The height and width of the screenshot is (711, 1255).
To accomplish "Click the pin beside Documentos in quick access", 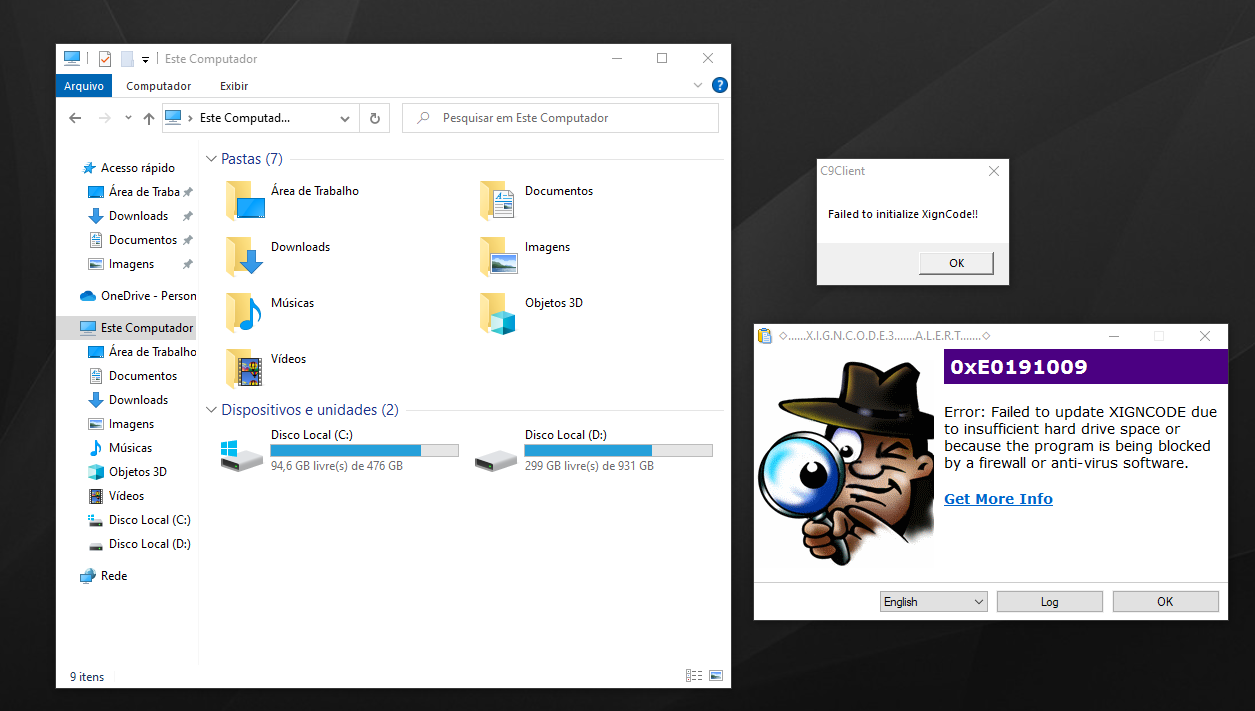I will pos(187,240).
